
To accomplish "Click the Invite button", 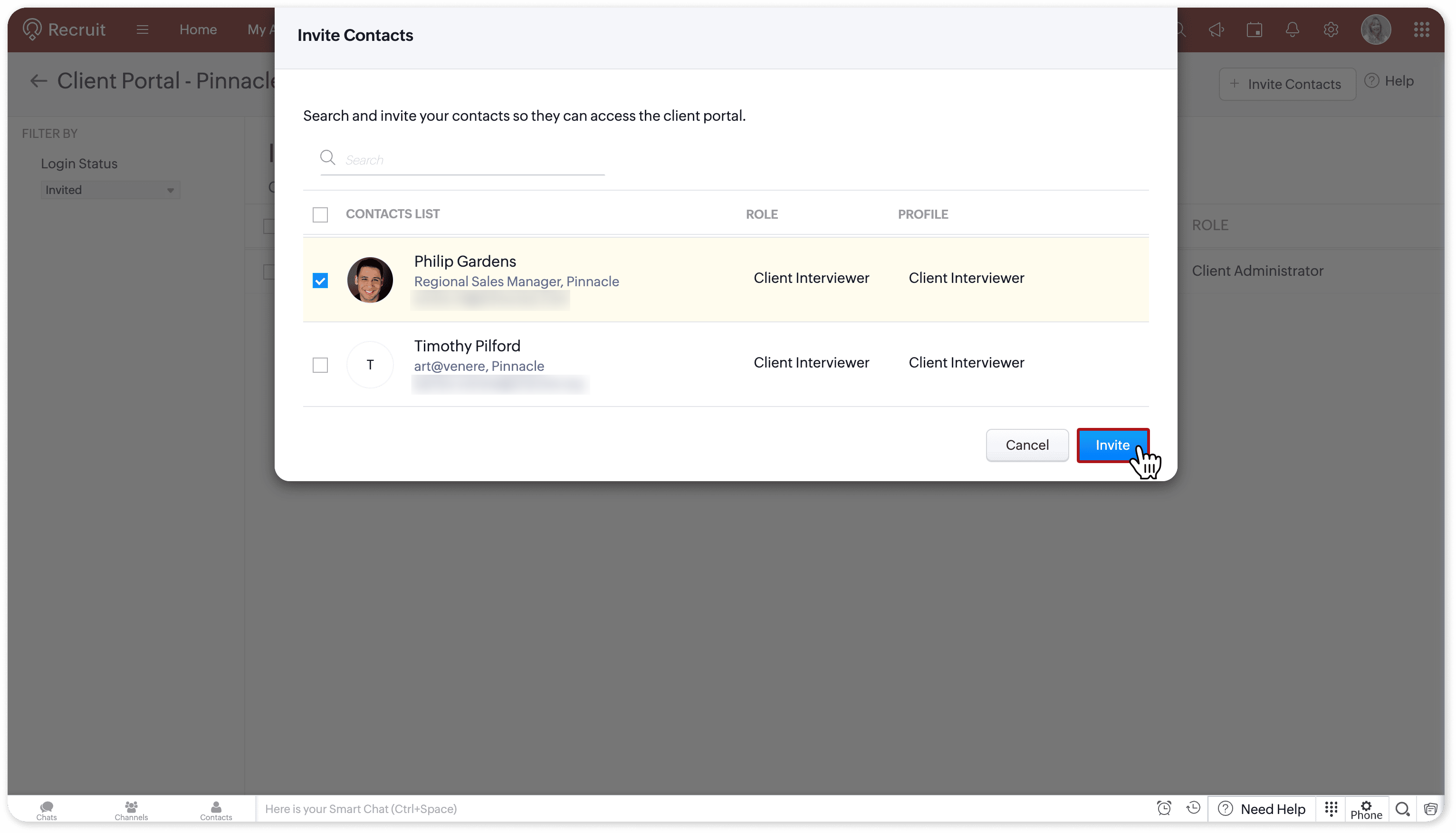I will click(1112, 445).
